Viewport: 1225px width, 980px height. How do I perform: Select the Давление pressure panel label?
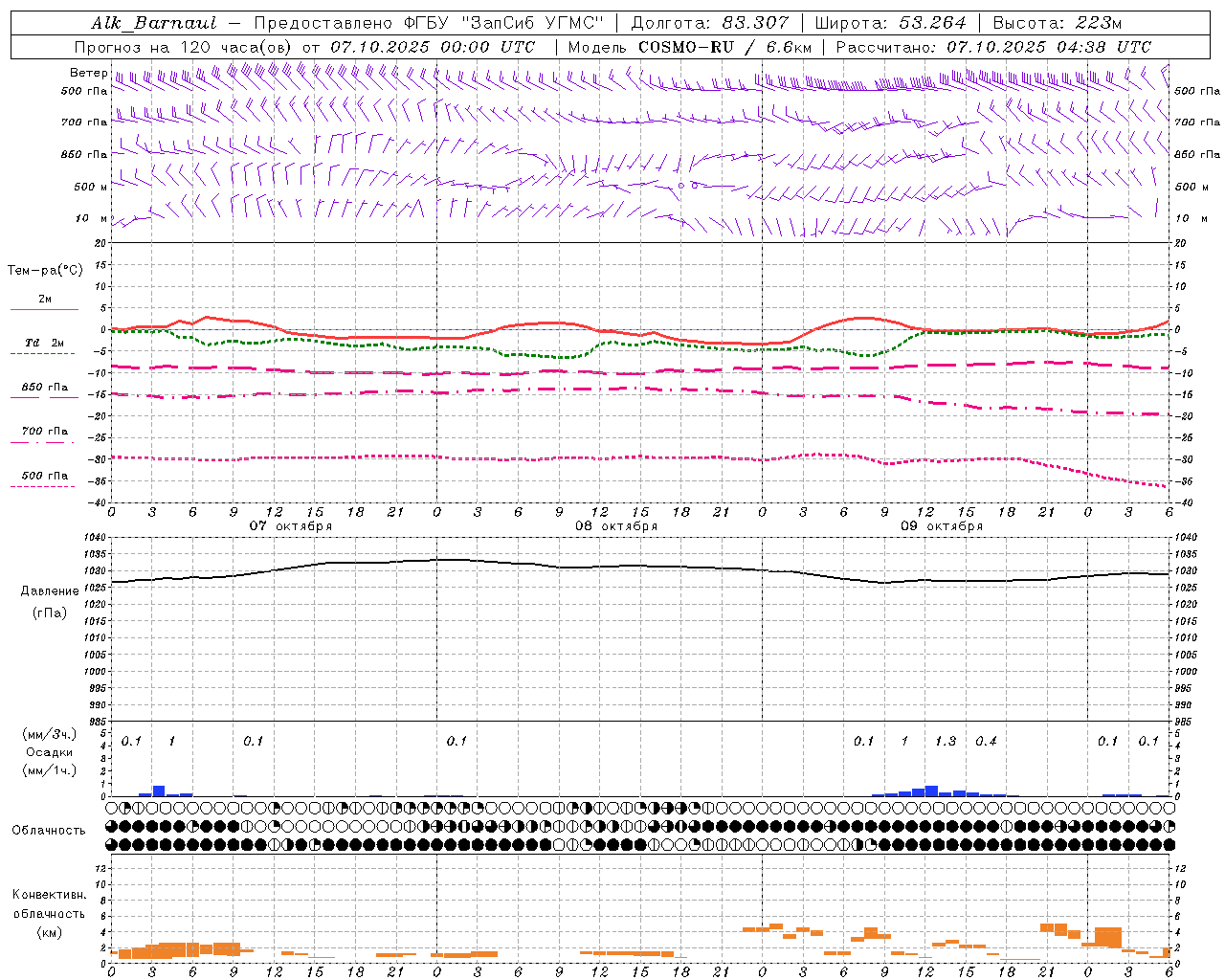coord(50,591)
